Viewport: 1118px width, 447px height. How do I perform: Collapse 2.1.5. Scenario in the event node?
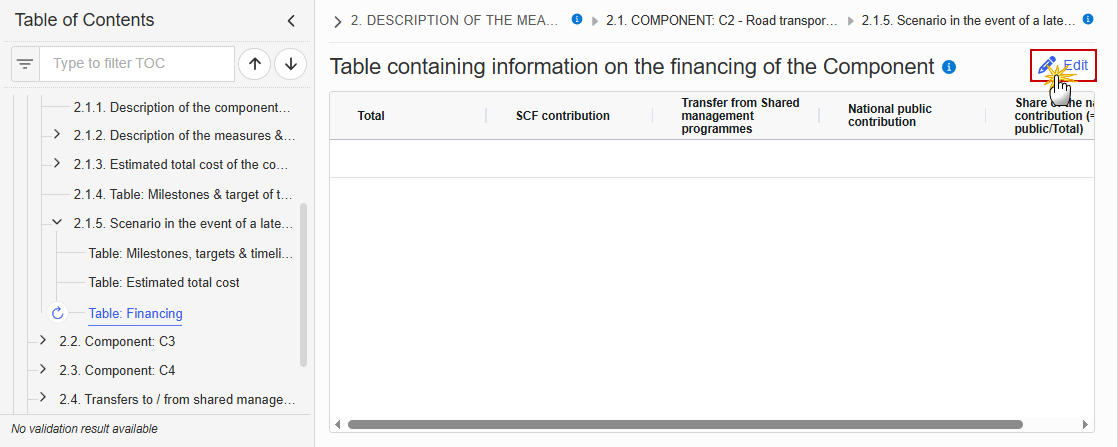[57, 222]
